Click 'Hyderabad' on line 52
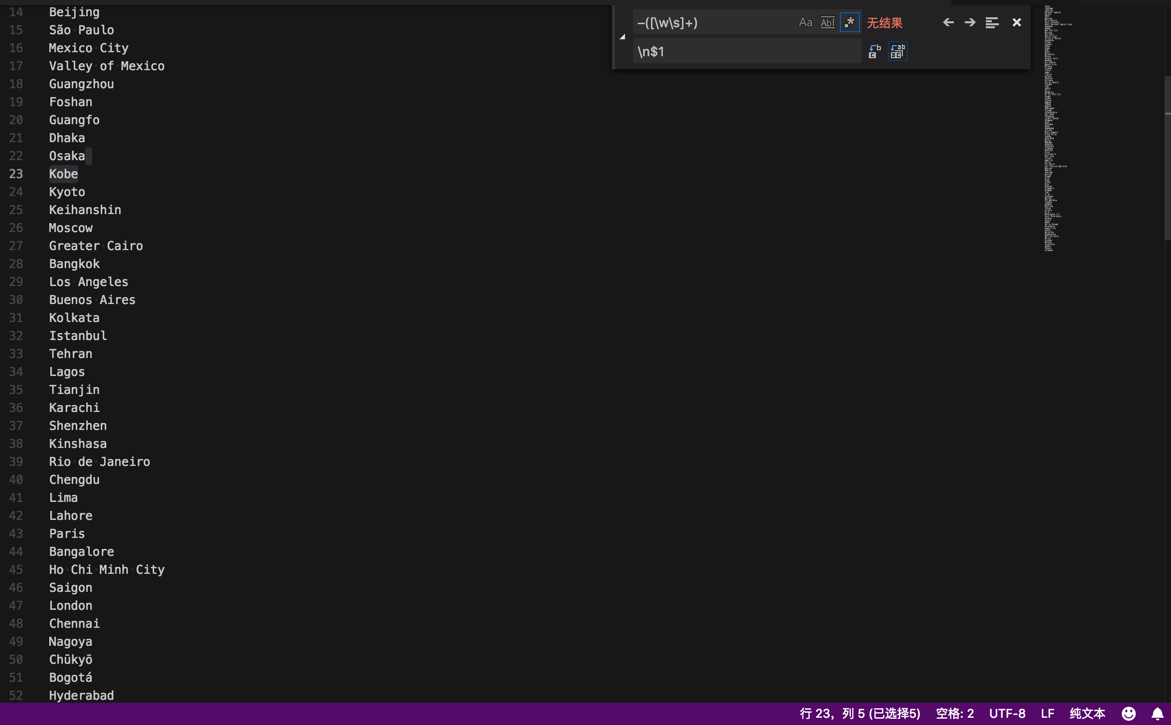This screenshot has width=1171, height=725. click(x=81, y=695)
